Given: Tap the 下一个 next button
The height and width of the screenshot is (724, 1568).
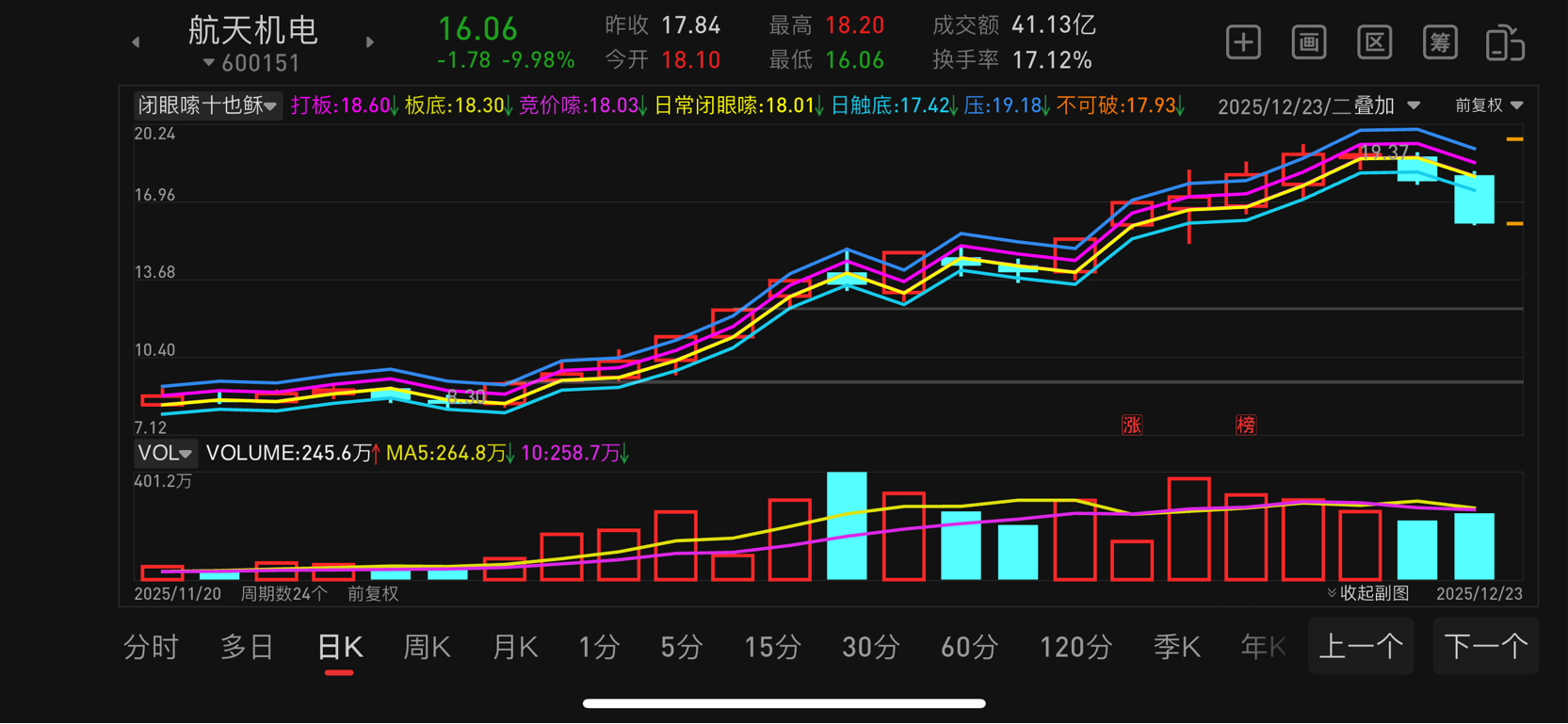Looking at the screenshot, I should [1486, 646].
